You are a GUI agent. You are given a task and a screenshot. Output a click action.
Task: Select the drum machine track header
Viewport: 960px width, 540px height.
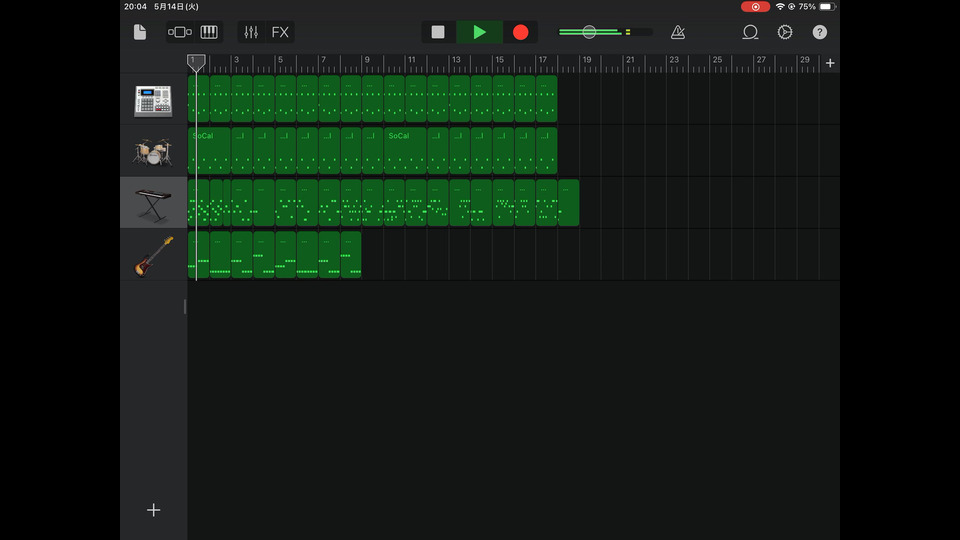[x=153, y=100]
